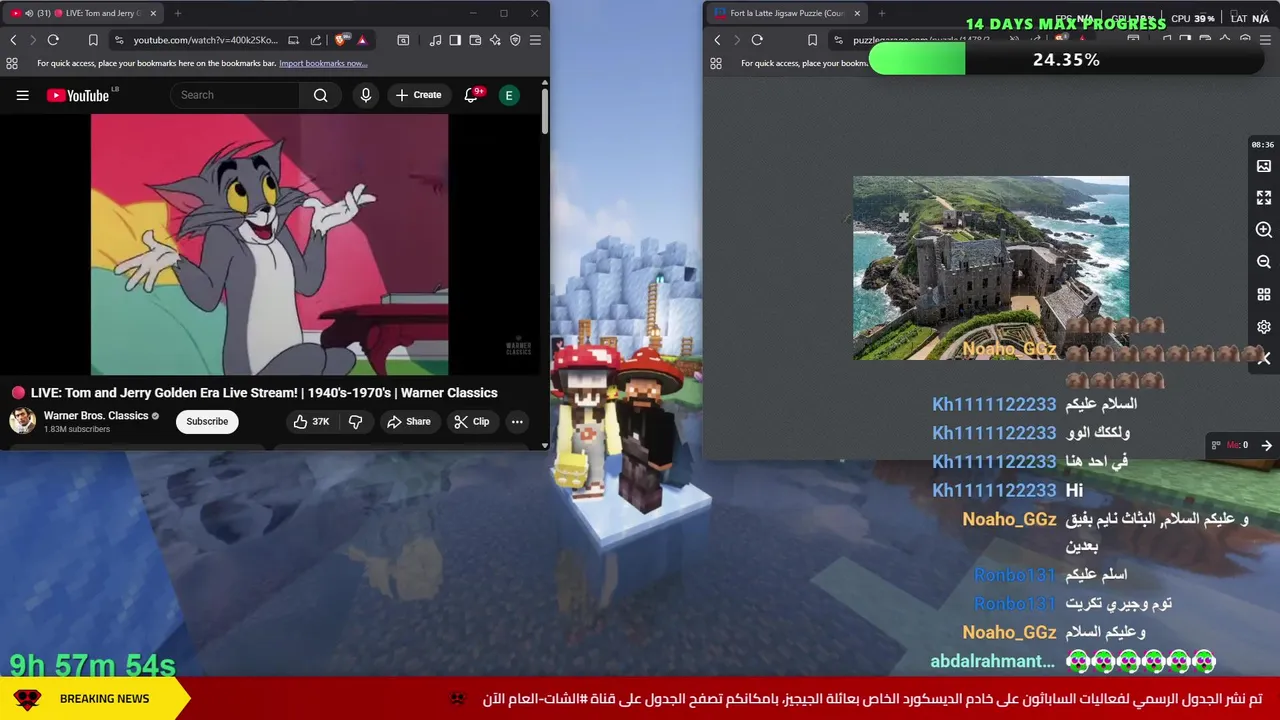Open the Brave main menu in YouTube window

[535, 40]
